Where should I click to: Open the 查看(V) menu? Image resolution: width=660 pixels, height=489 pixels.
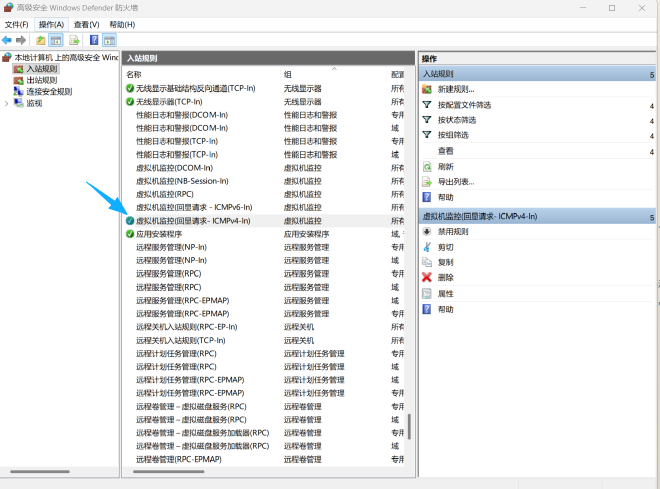86,24
